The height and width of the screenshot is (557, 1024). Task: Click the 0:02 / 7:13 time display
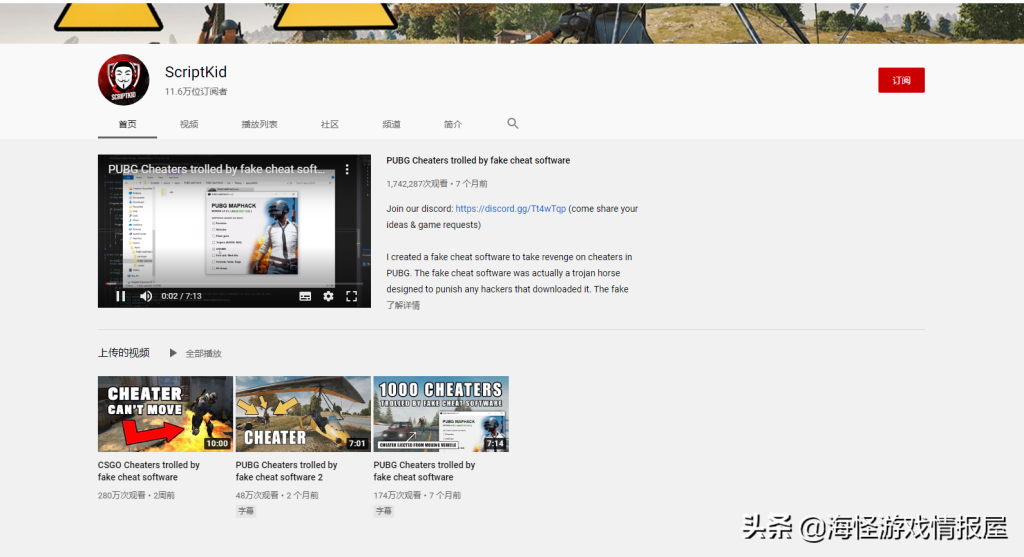182,296
